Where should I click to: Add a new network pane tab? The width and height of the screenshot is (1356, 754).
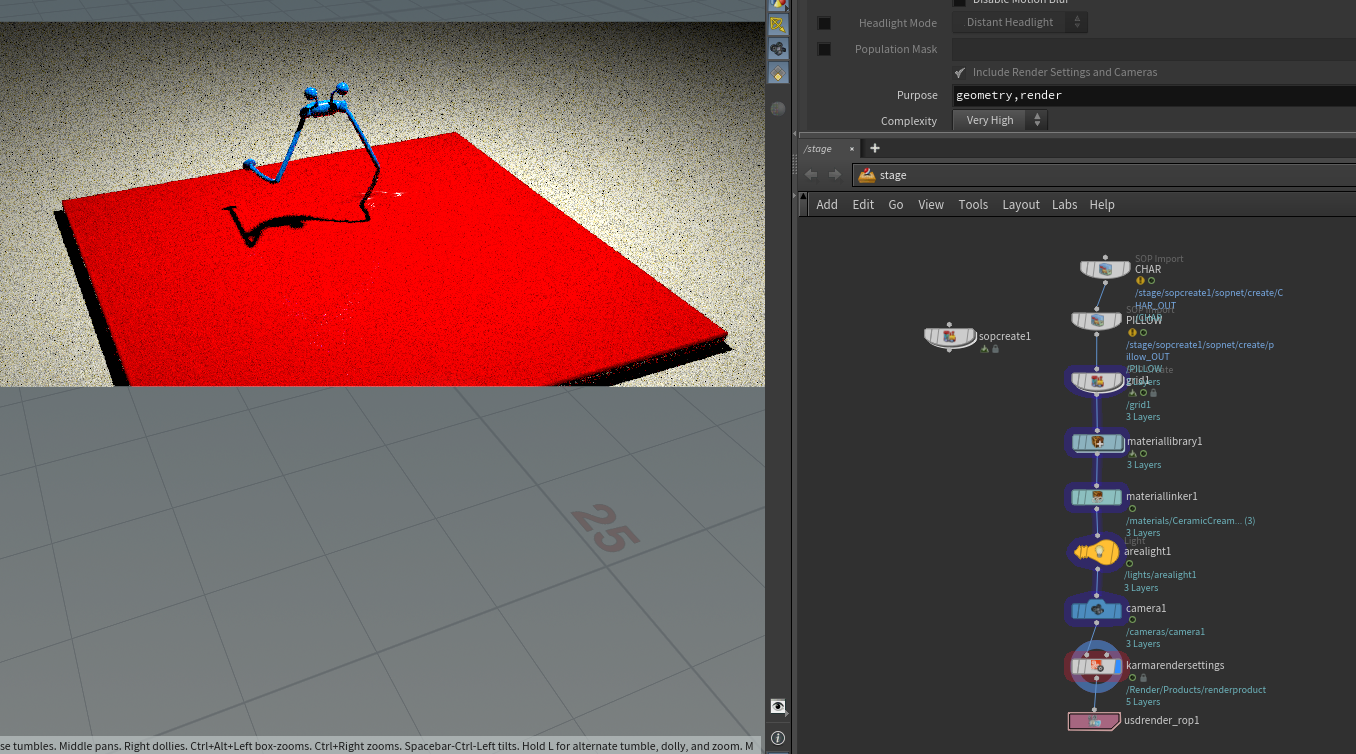click(x=875, y=148)
